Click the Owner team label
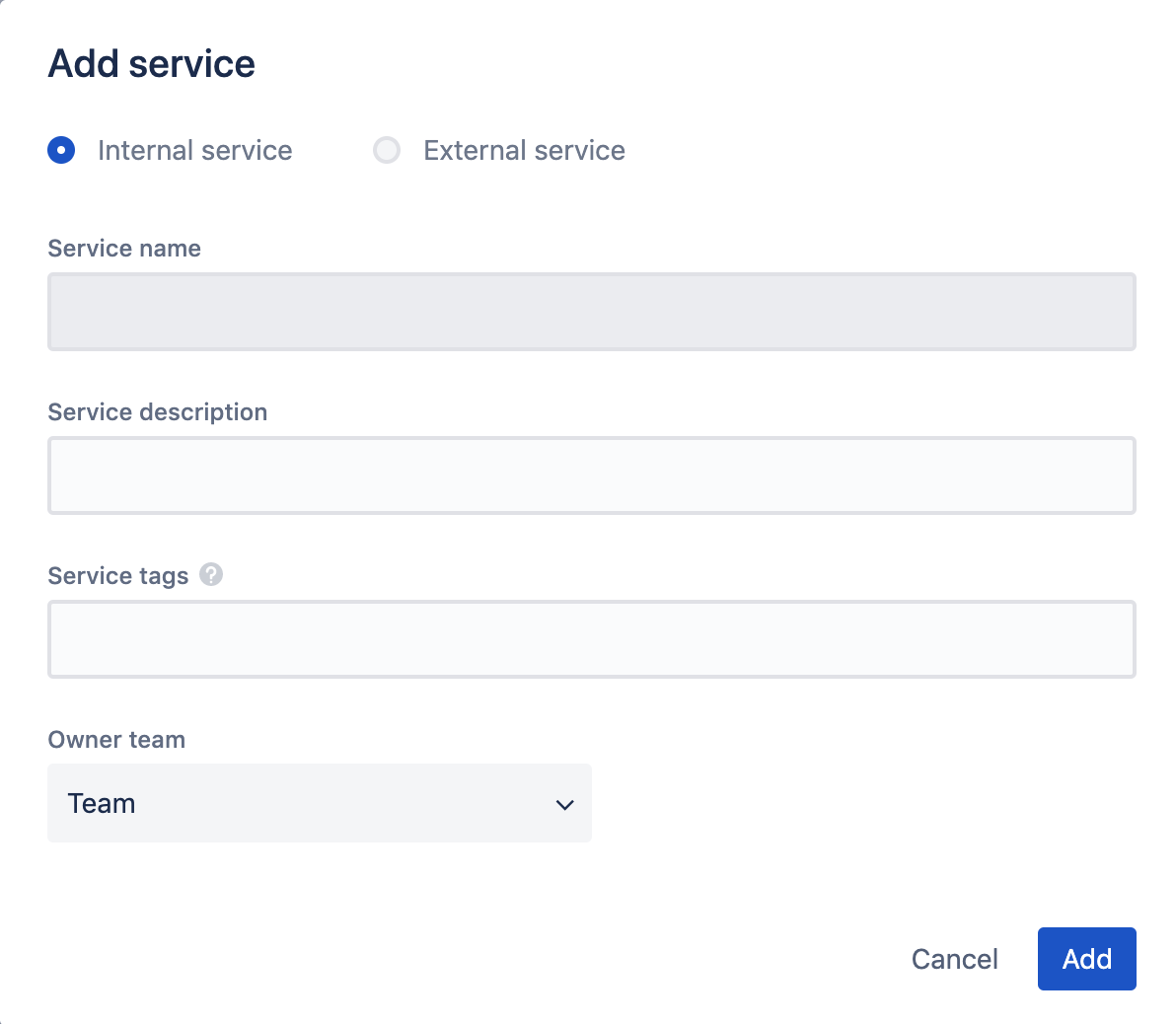The image size is (1176, 1024). coord(116,740)
